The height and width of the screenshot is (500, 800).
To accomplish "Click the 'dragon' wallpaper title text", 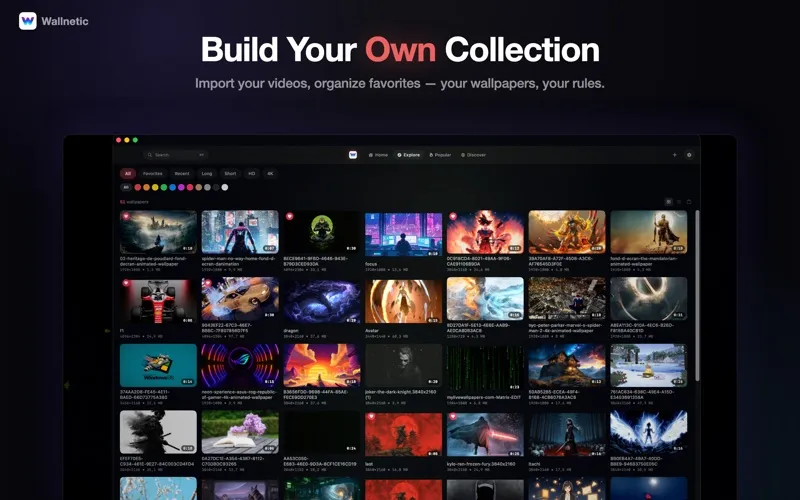I will [x=291, y=331].
